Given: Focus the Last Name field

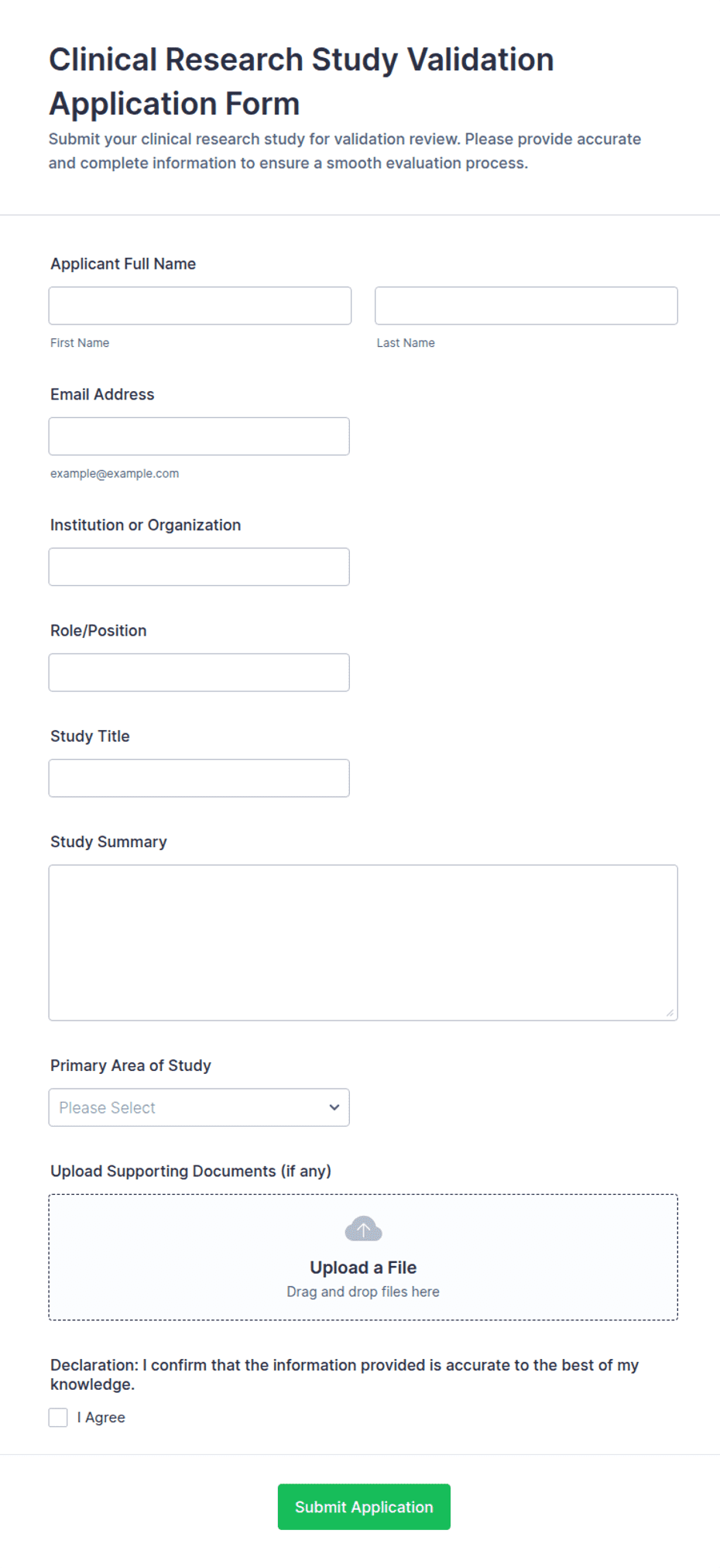Looking at the screenshot, I should coord(526,306).
